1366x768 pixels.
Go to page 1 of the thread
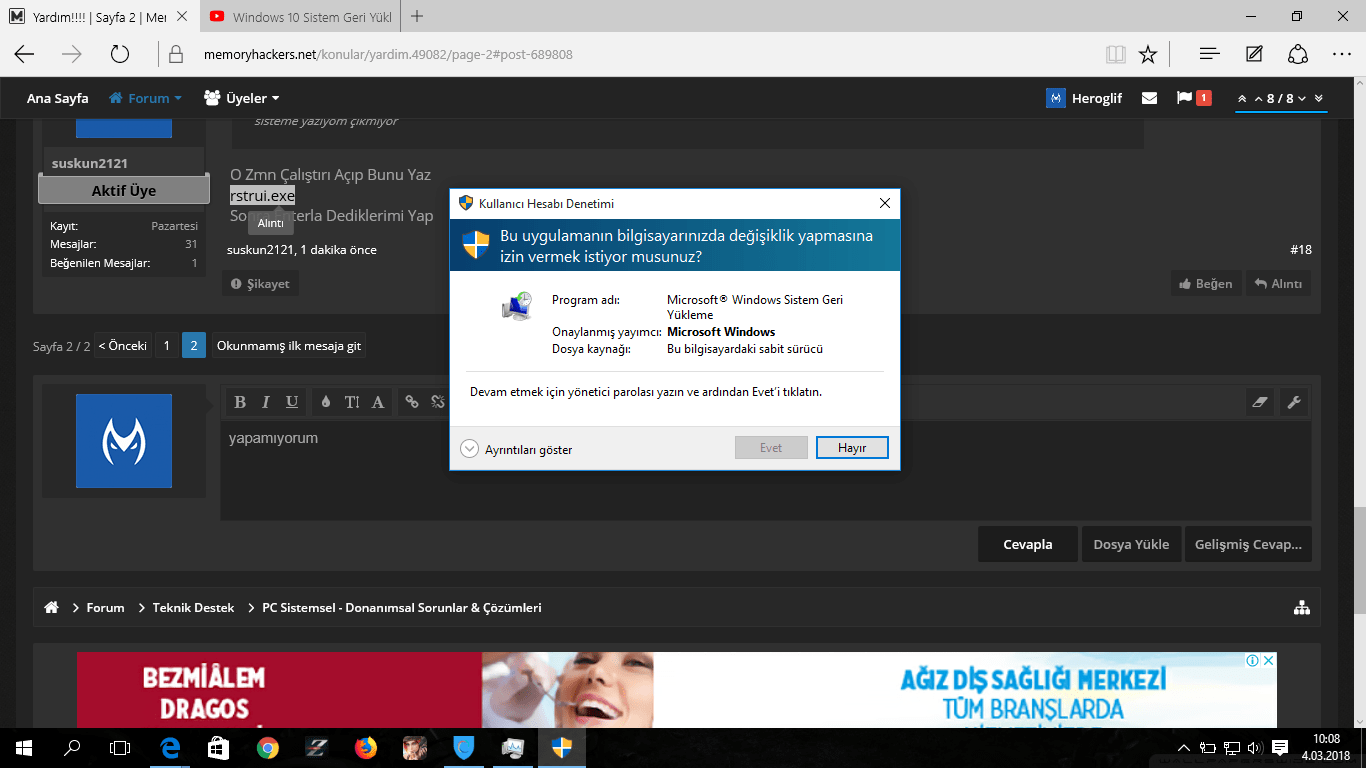coord(167,346)
